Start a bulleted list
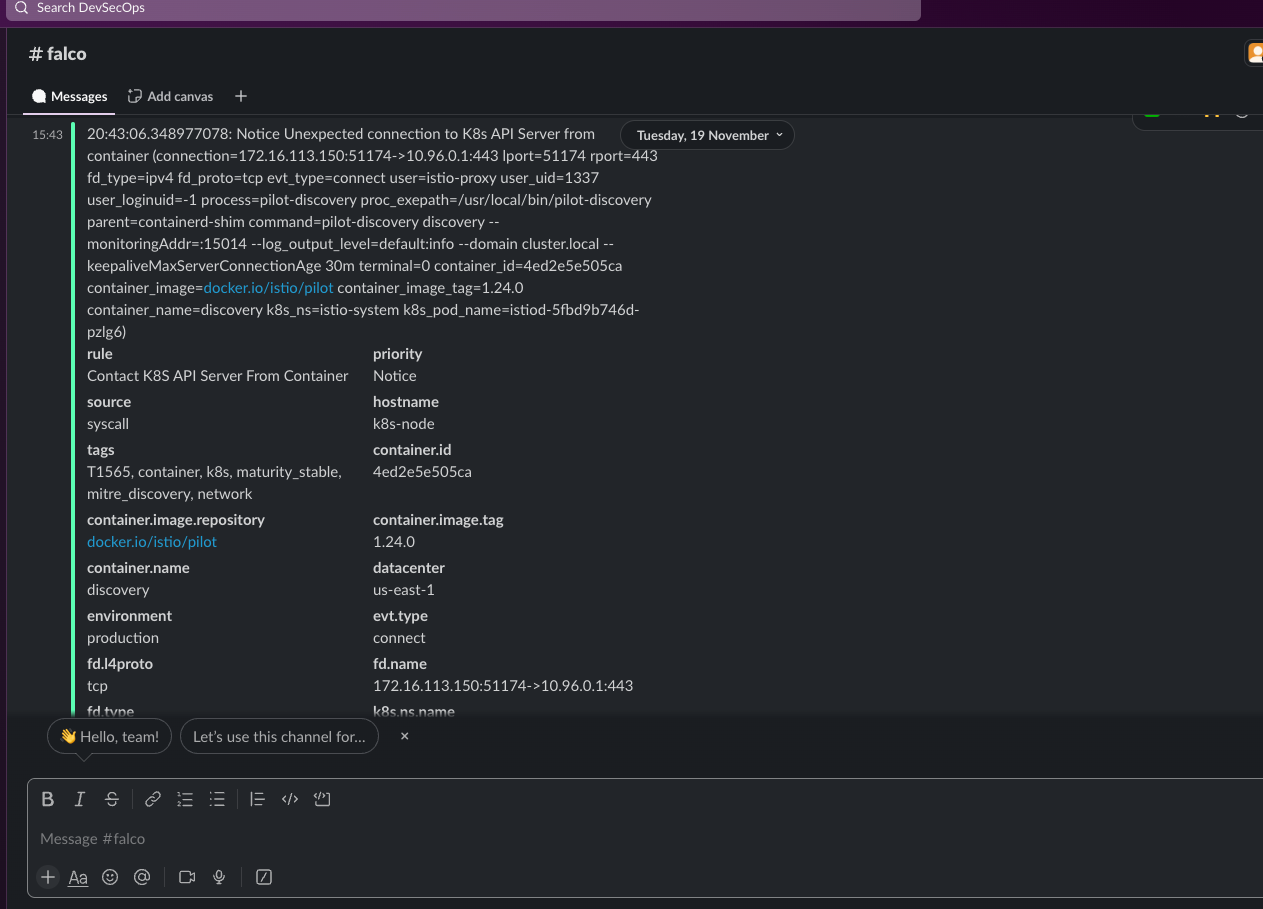The width and height of the screenshot is (1263, 909). point(217,799)
